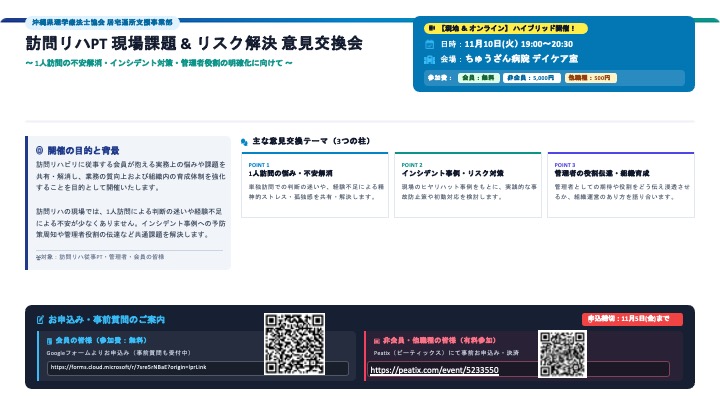Image resolution: width=720 pixels, height=405 pixels.
Task: Click the paragraph starting 訪問リハビリに従事する会員
Action: pos(131,176)
